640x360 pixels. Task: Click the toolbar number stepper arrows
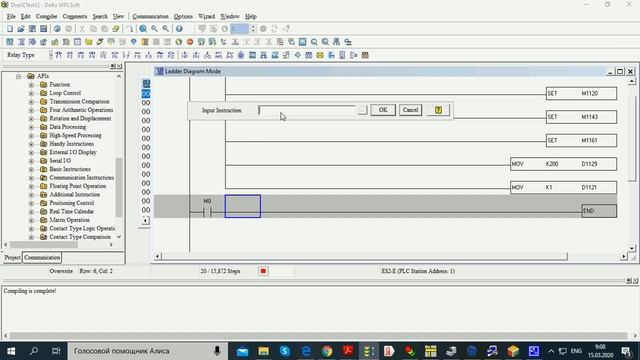(253, 29)
